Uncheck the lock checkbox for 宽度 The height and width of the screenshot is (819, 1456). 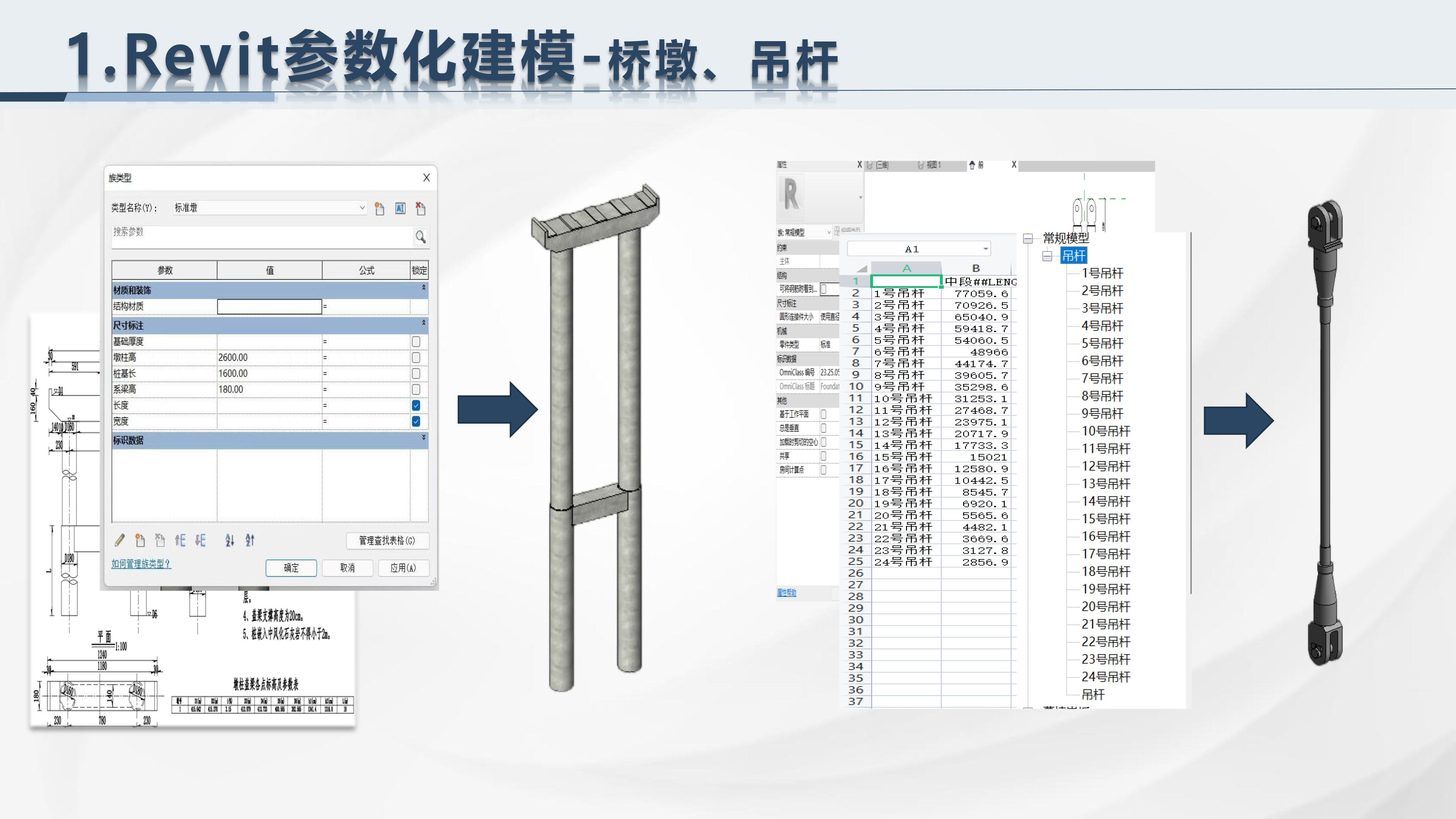[x=416, y=421]
